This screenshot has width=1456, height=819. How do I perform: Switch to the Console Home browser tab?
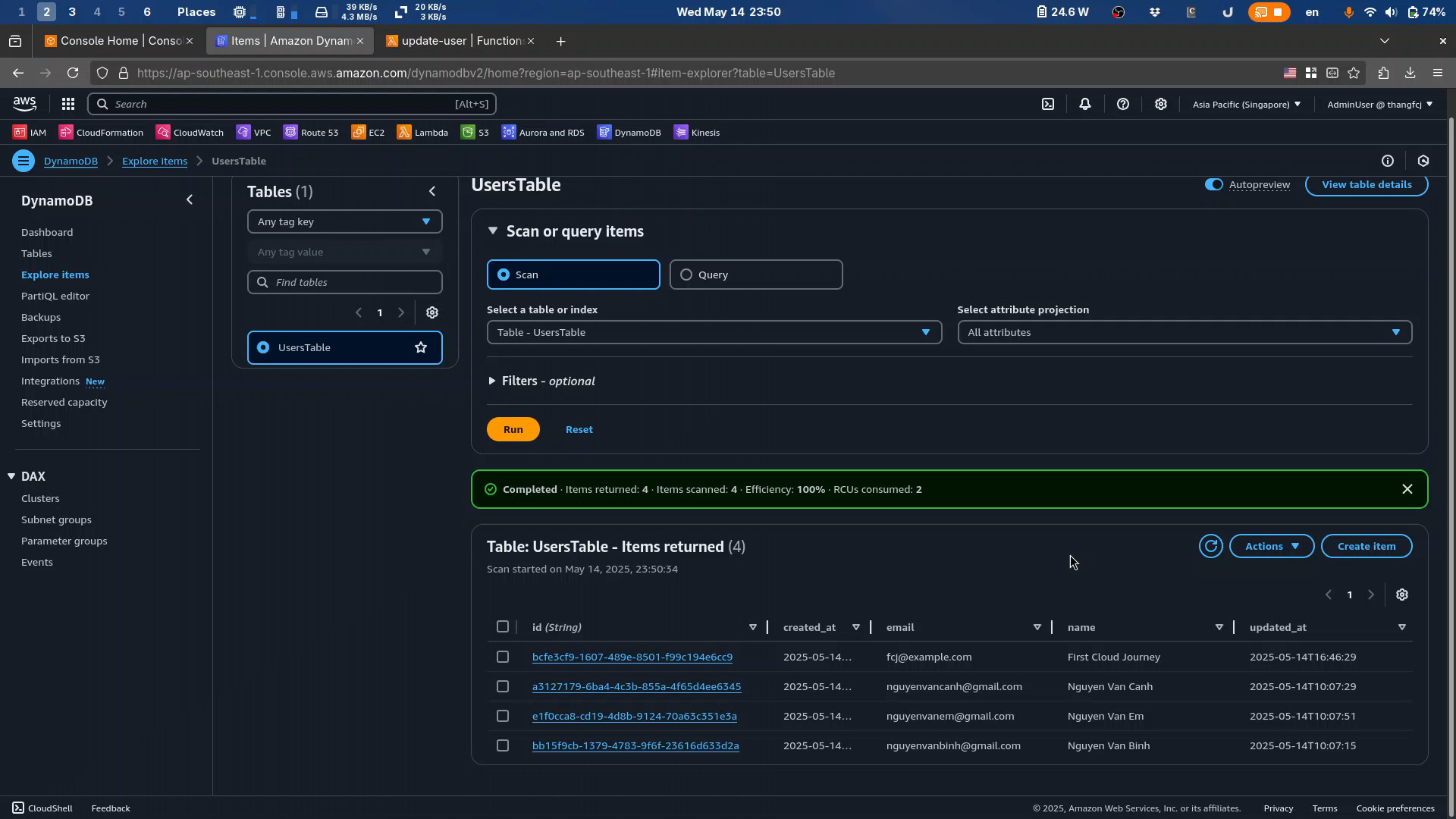click(x=120, y=41)
